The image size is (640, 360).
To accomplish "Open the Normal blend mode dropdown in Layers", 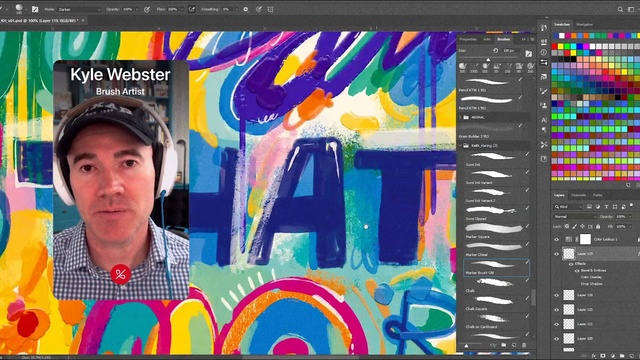I will [x=575, y=217].
